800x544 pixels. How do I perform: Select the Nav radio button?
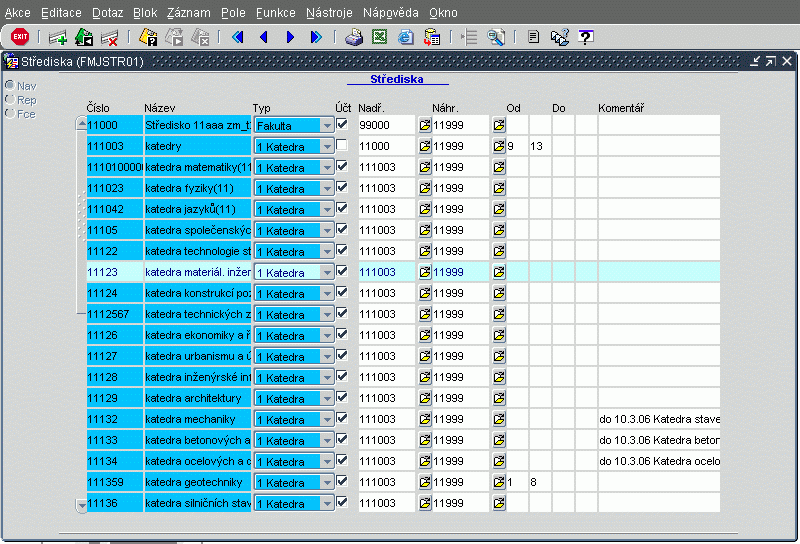click(10, 86)
